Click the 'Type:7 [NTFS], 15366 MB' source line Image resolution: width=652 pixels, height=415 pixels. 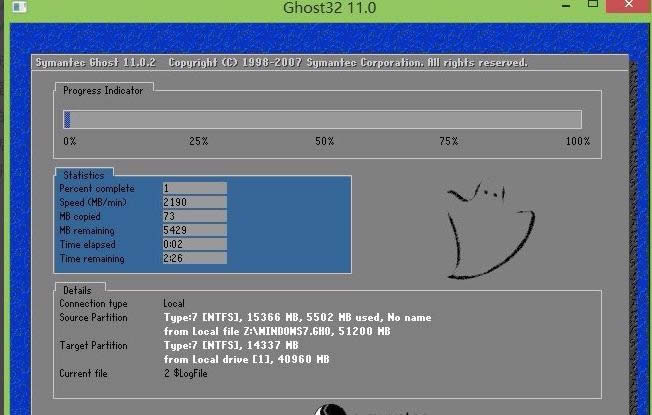coord(297,318)
